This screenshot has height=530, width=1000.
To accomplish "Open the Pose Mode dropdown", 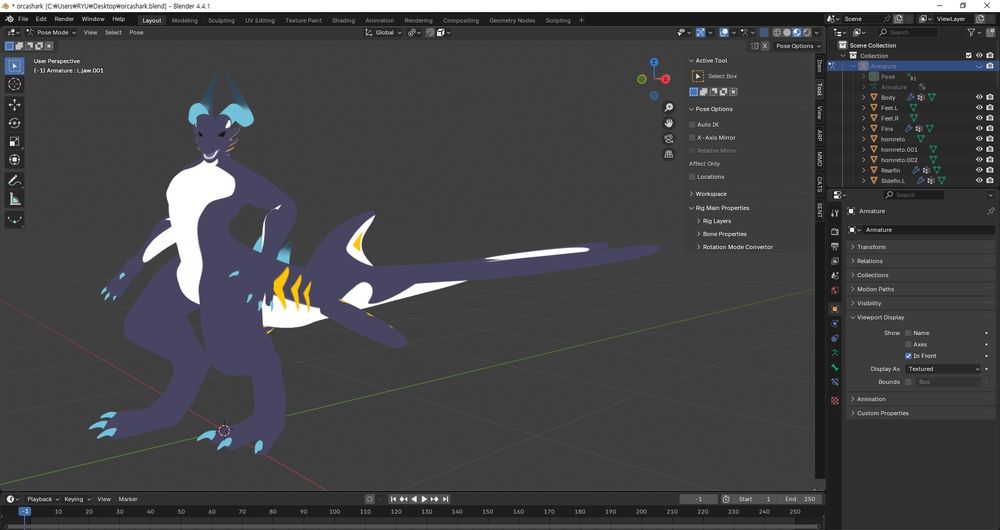I will 52,33.
